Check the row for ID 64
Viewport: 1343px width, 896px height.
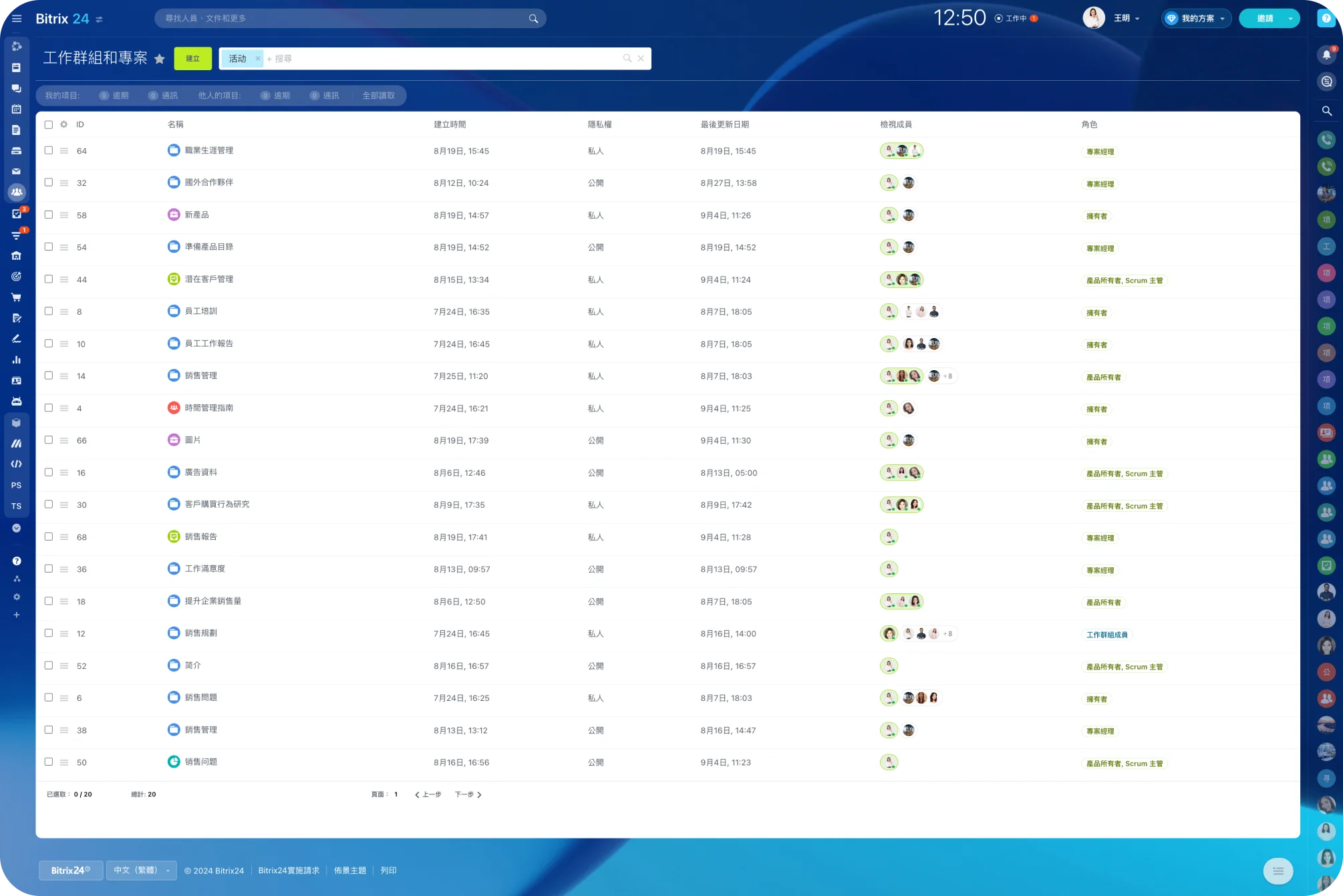pyautogui.click(x=49, y=150)
